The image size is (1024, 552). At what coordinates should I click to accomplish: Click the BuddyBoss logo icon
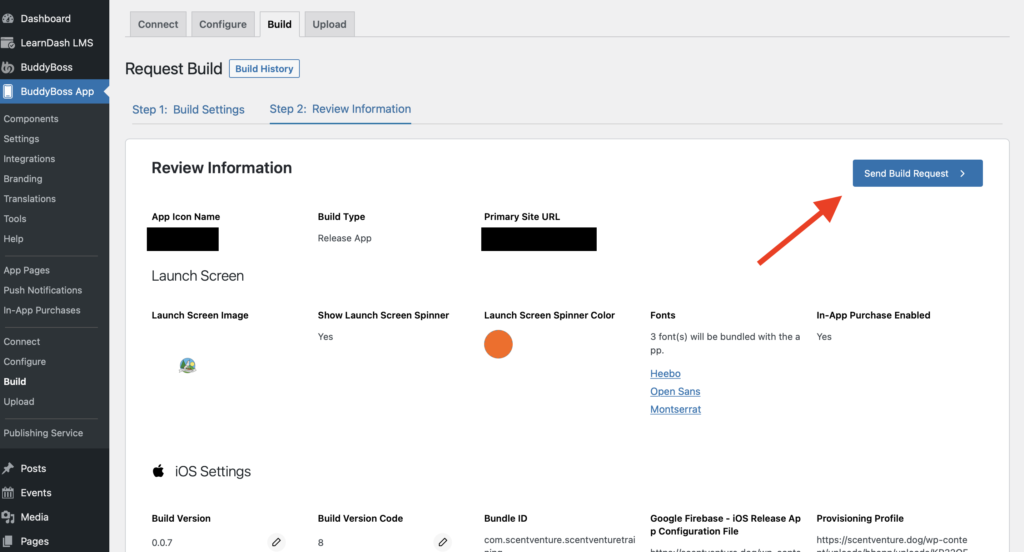click(9, 67)
